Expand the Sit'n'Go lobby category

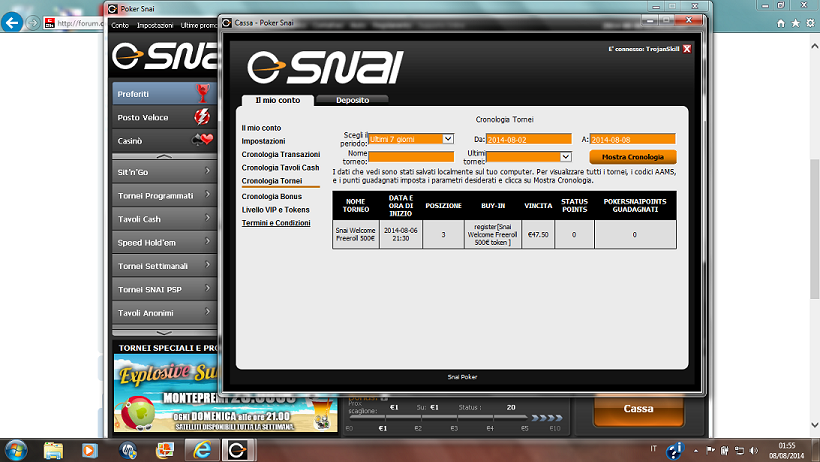pos(164,172)
